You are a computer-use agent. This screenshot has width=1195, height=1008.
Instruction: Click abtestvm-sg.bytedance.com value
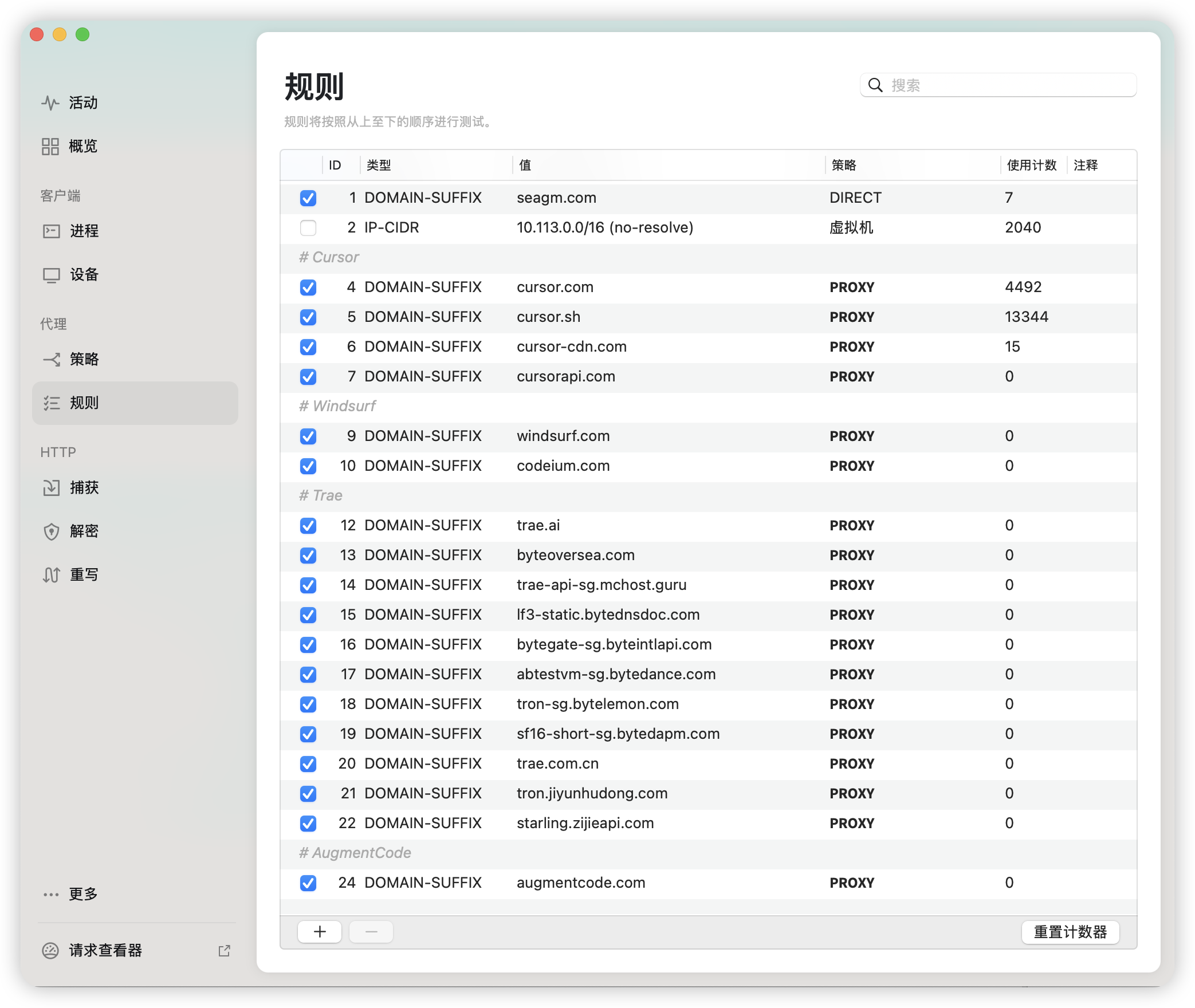click(616, 675)
